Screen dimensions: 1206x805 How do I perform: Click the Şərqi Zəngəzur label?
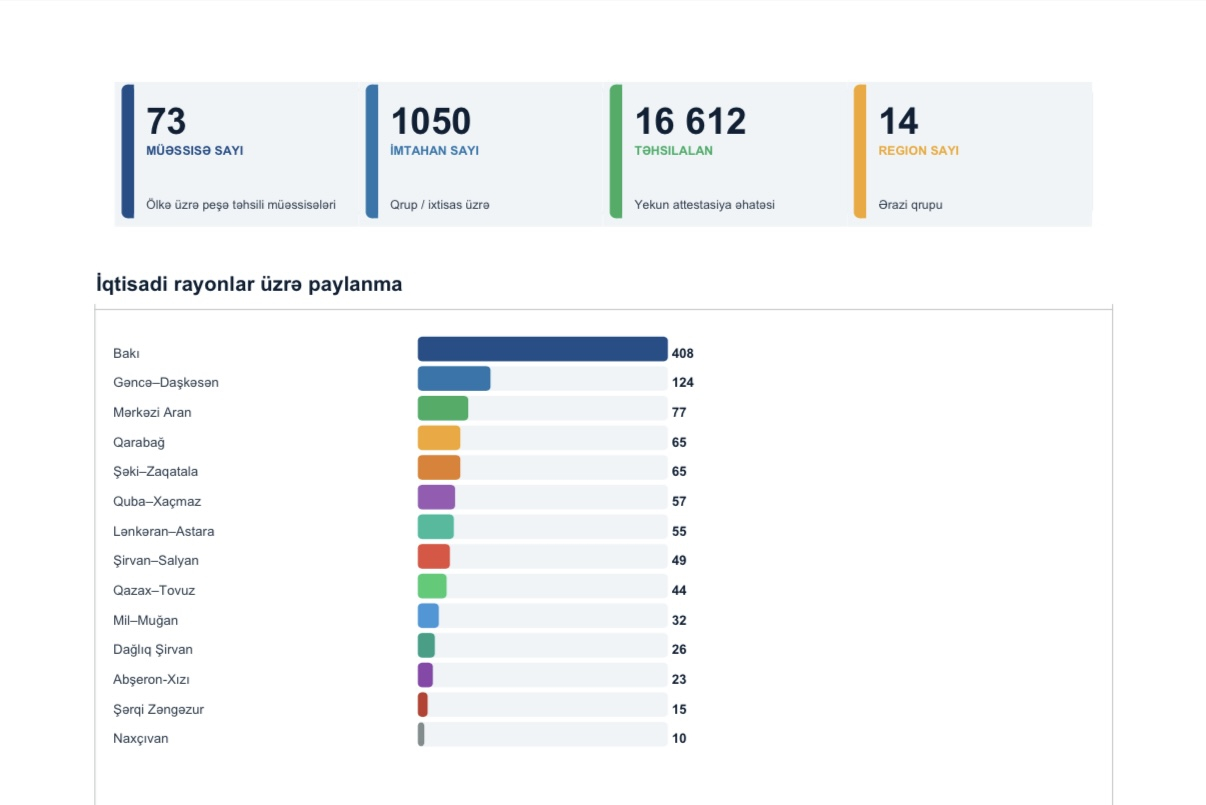(x=158, y=709)
